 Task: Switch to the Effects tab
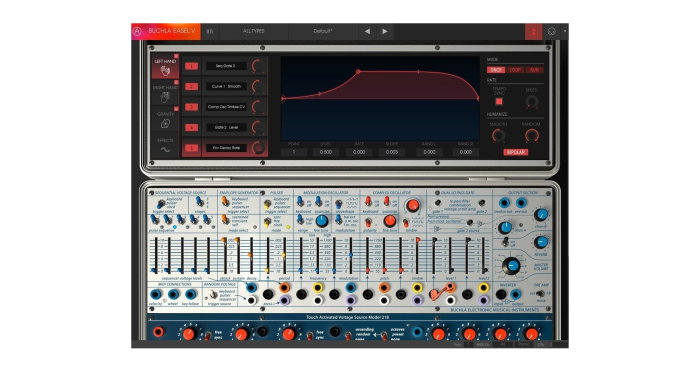pyautogui.click(x=165, y=146)
